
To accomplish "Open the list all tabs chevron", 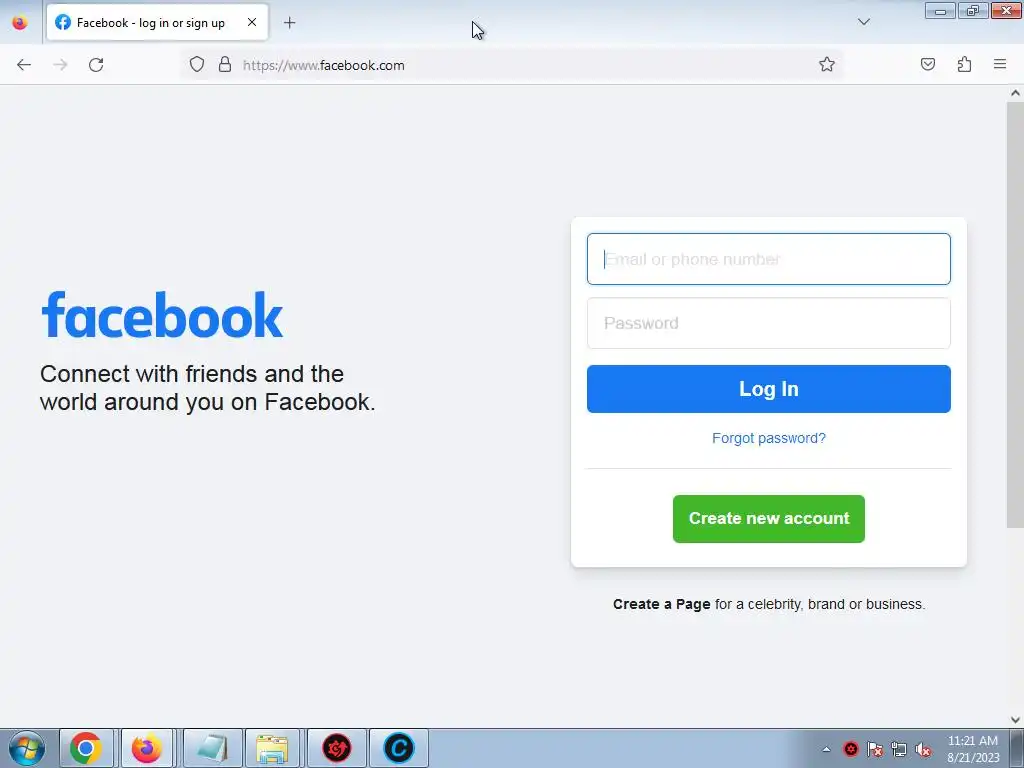I will click(863, 22).
